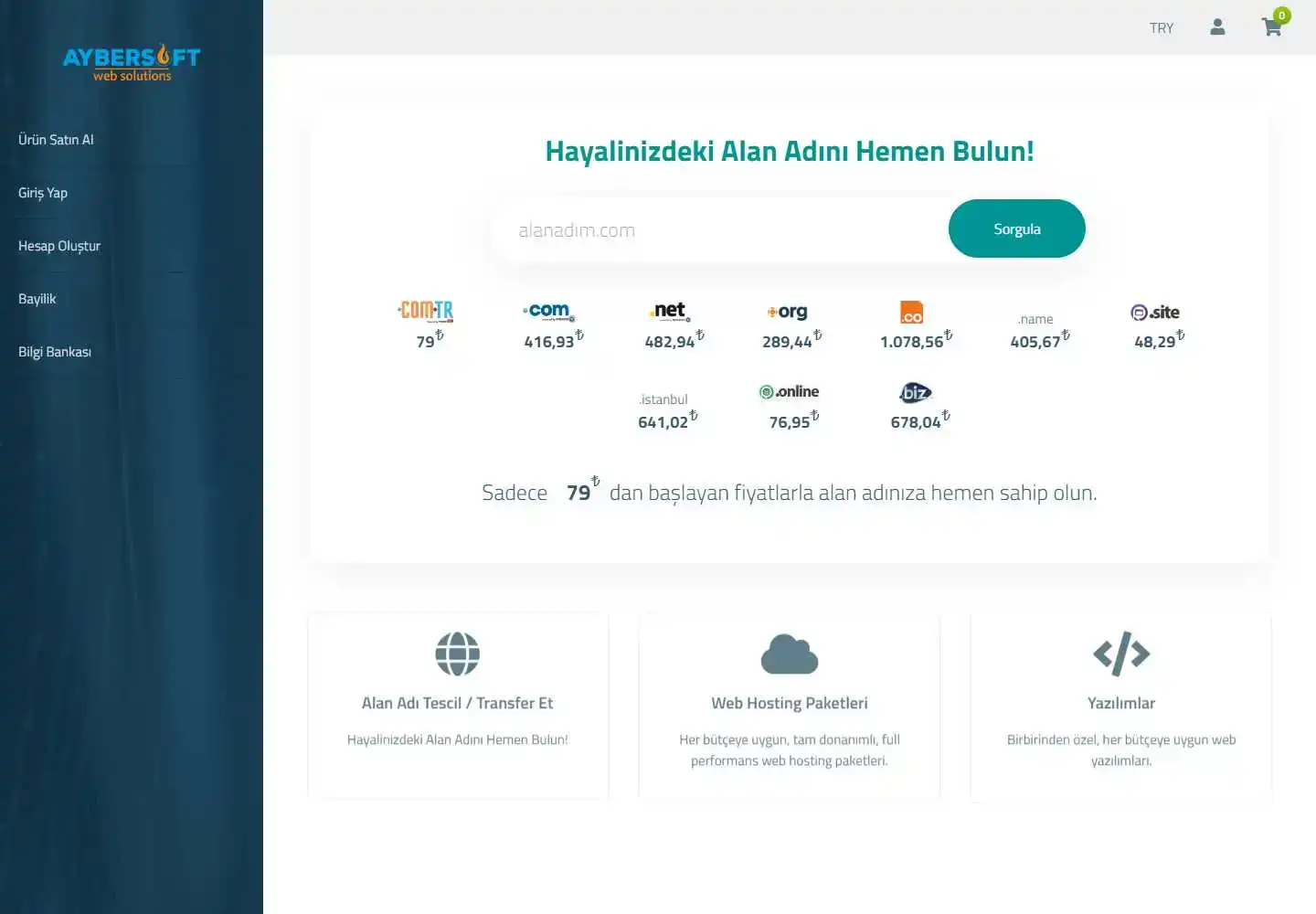The width and height of the screenshot is (1316, 914).
Task: Click the 482,94 price under .net
Action: [674, 340]
